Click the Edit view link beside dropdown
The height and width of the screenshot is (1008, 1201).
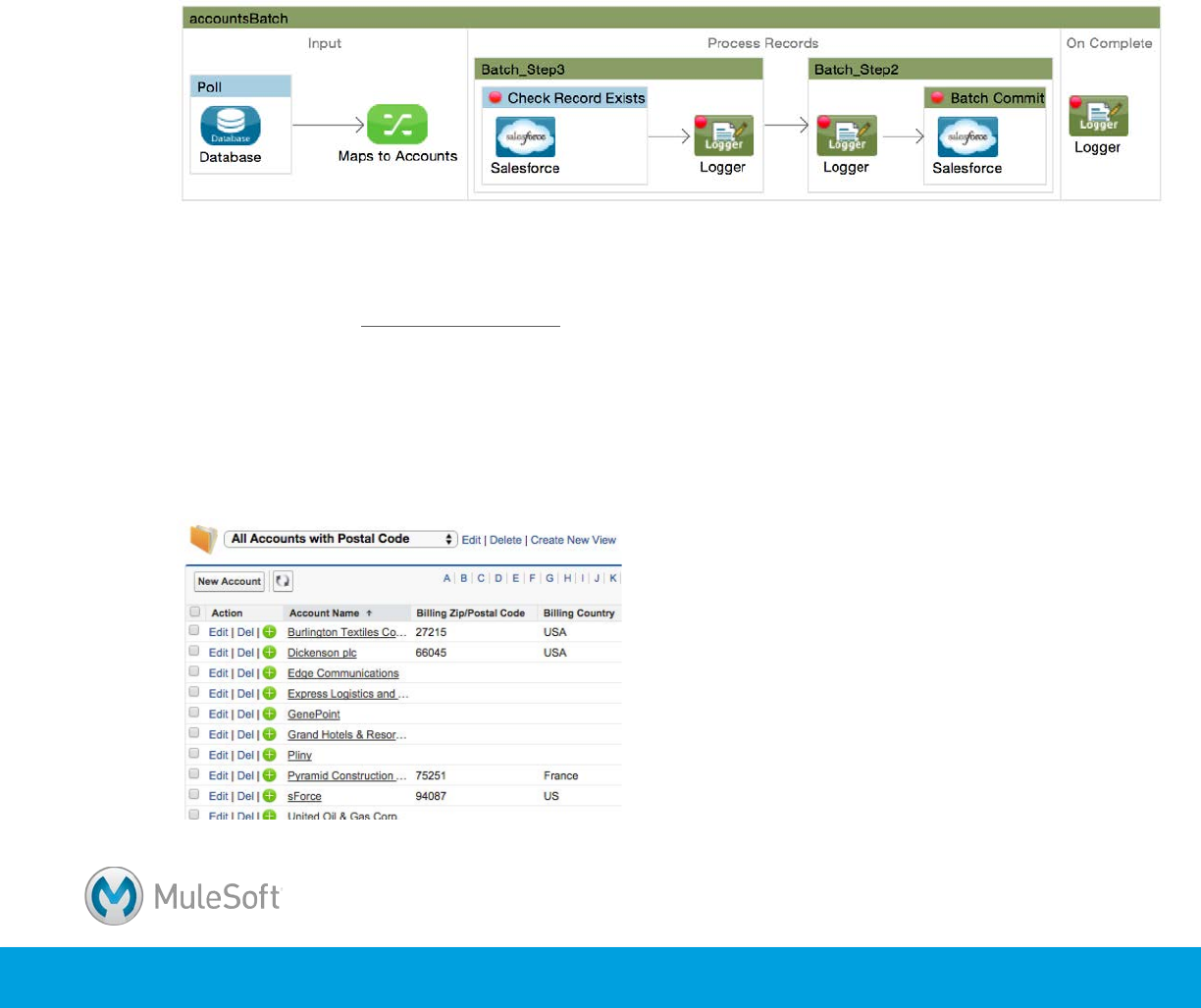click(471, 540)
